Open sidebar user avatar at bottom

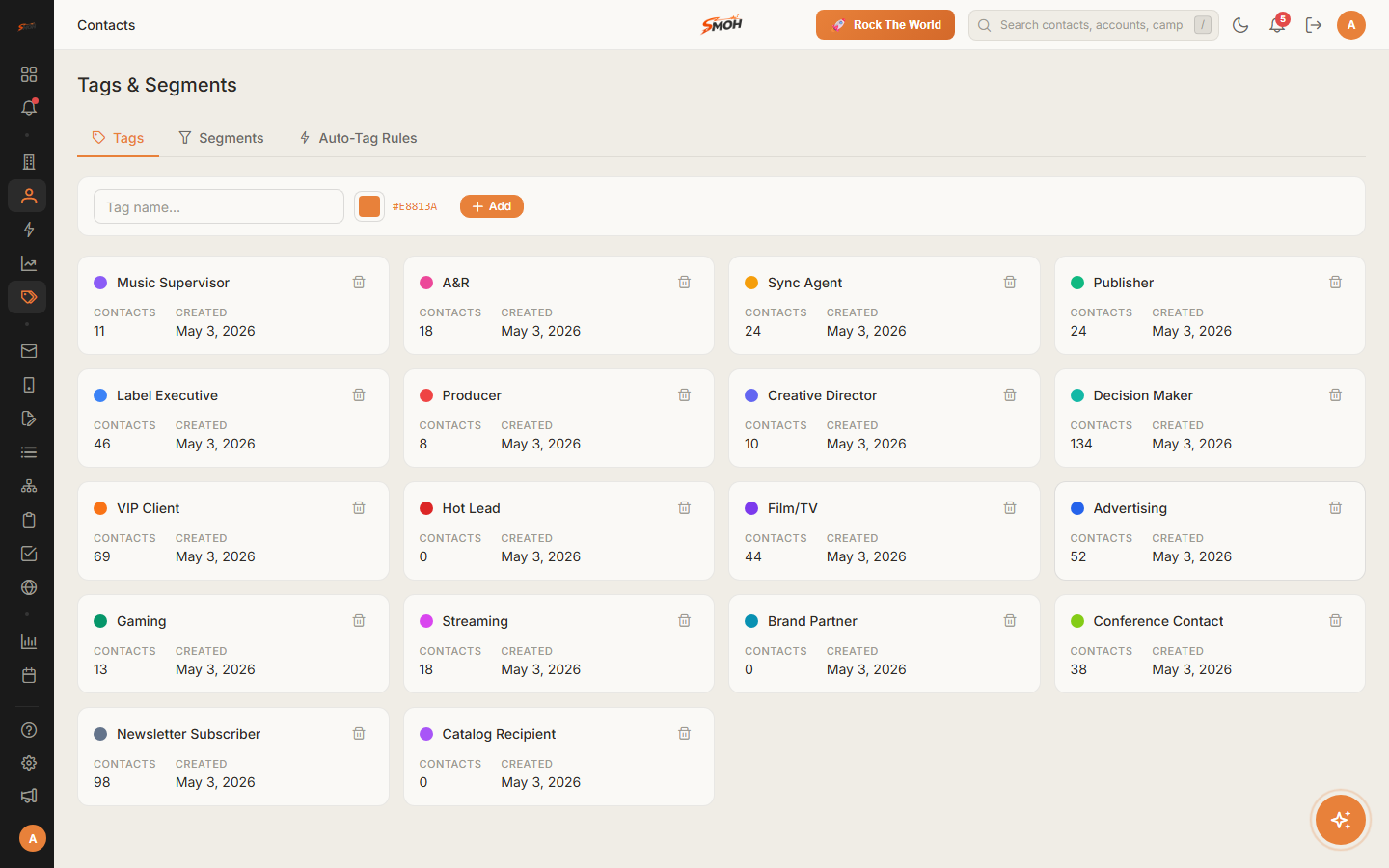[33, 838]
